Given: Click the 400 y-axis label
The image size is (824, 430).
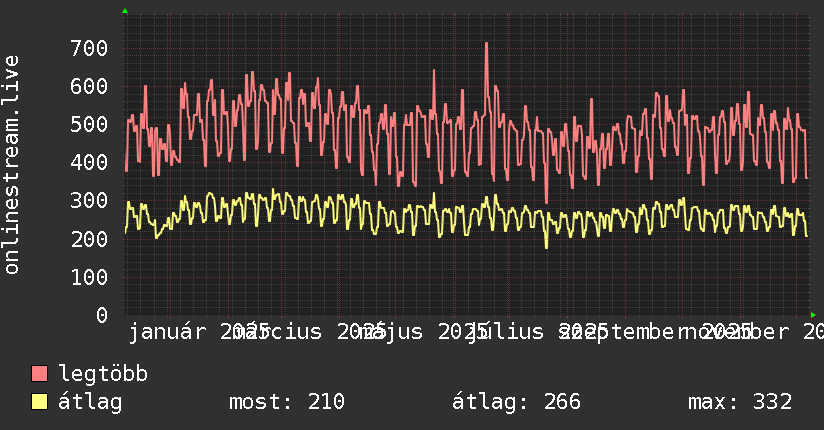Looking at the screenshot, I should [89, 162].
